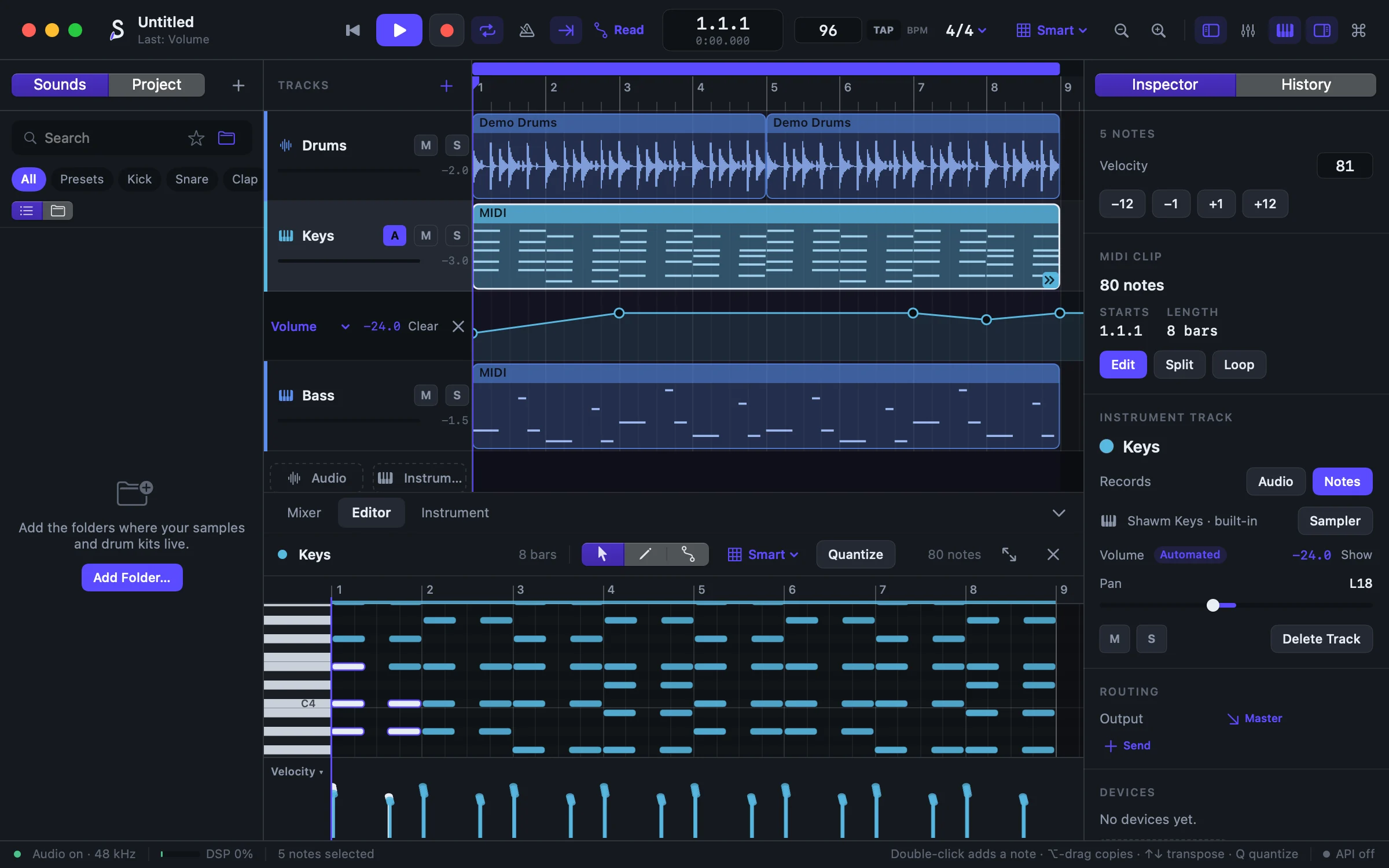
Task: Open the command shortcuts icon
Action: pyautogui.click(x=1359, y=30)
